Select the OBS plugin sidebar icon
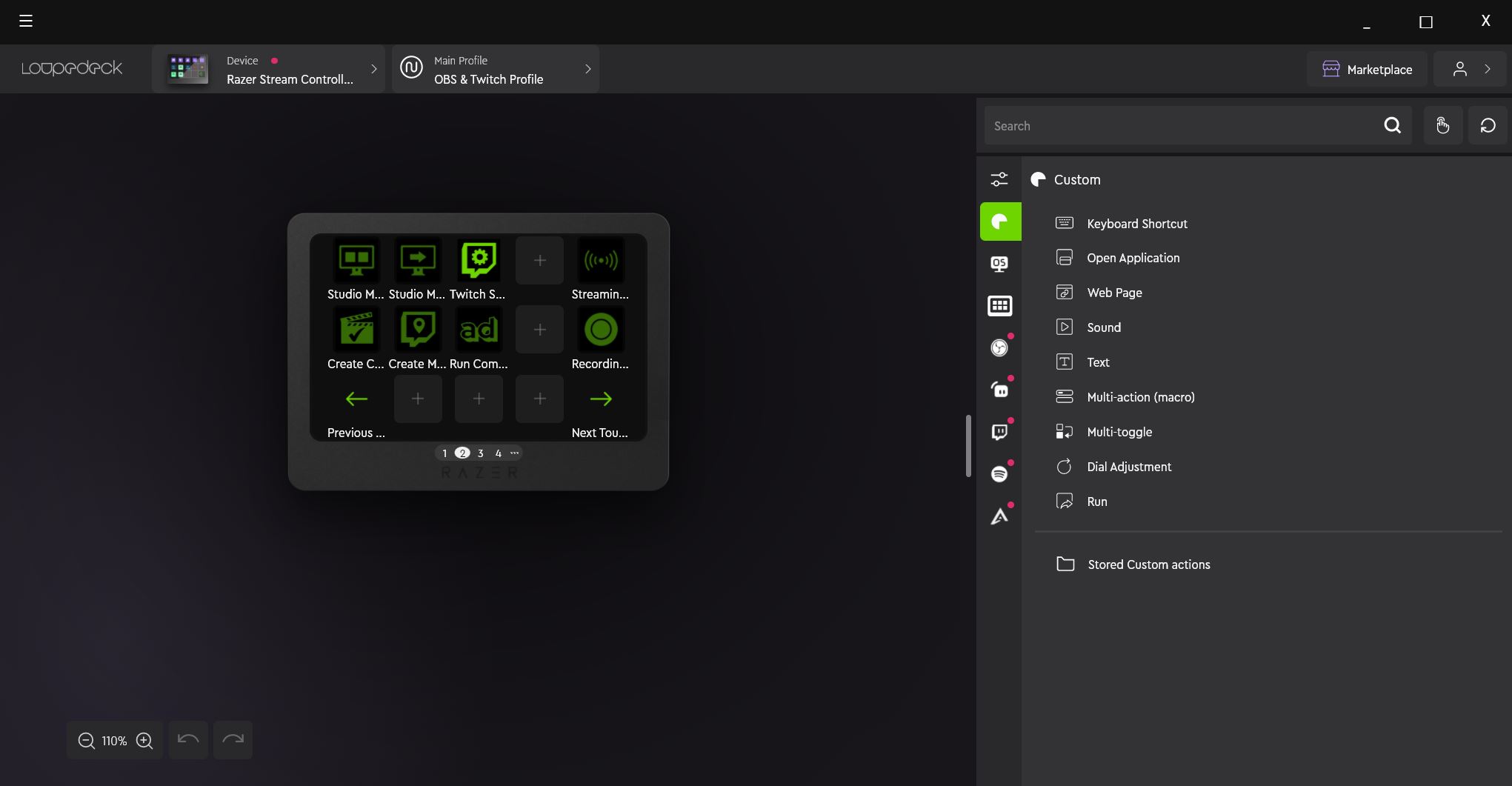Screen dimensions: 1512x786 (999, 347)
